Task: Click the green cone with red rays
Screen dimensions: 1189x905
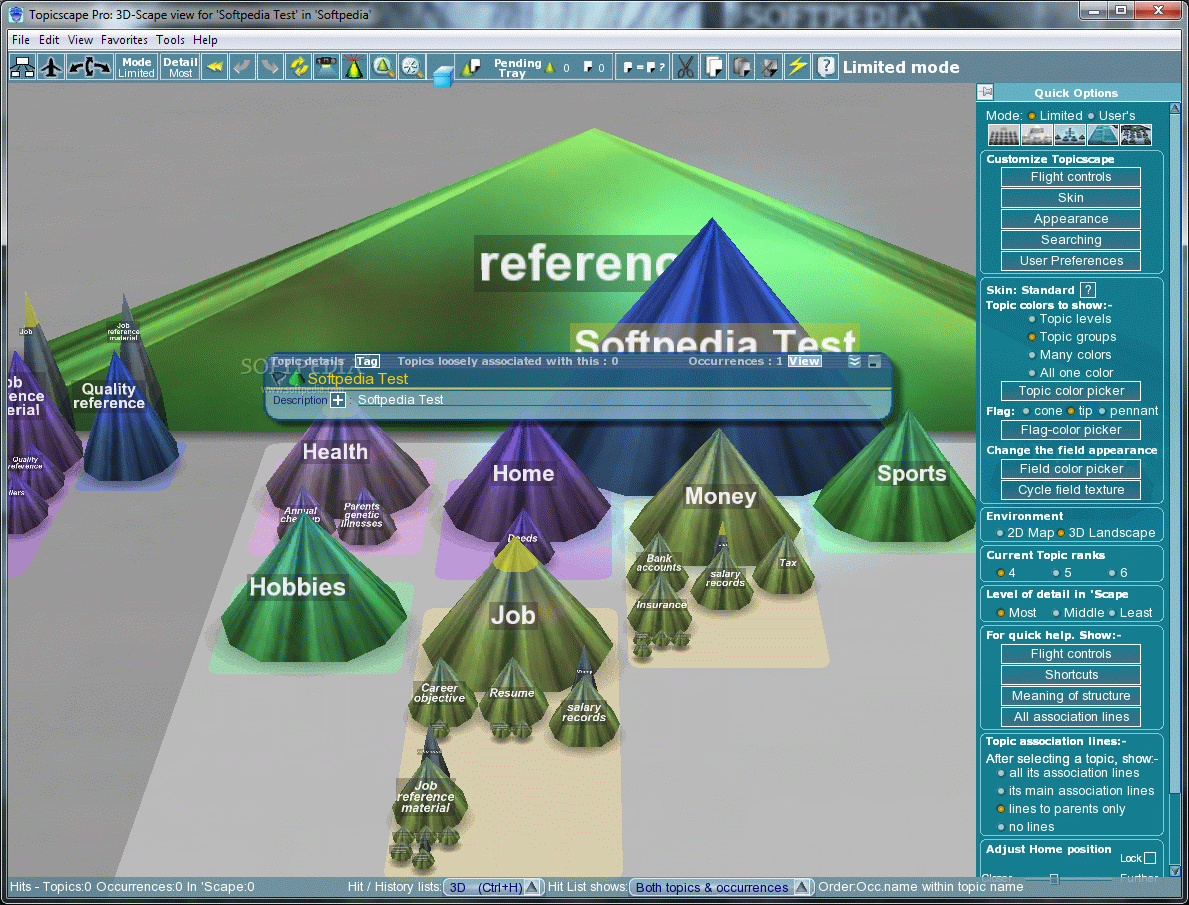Action: (353, 68)
